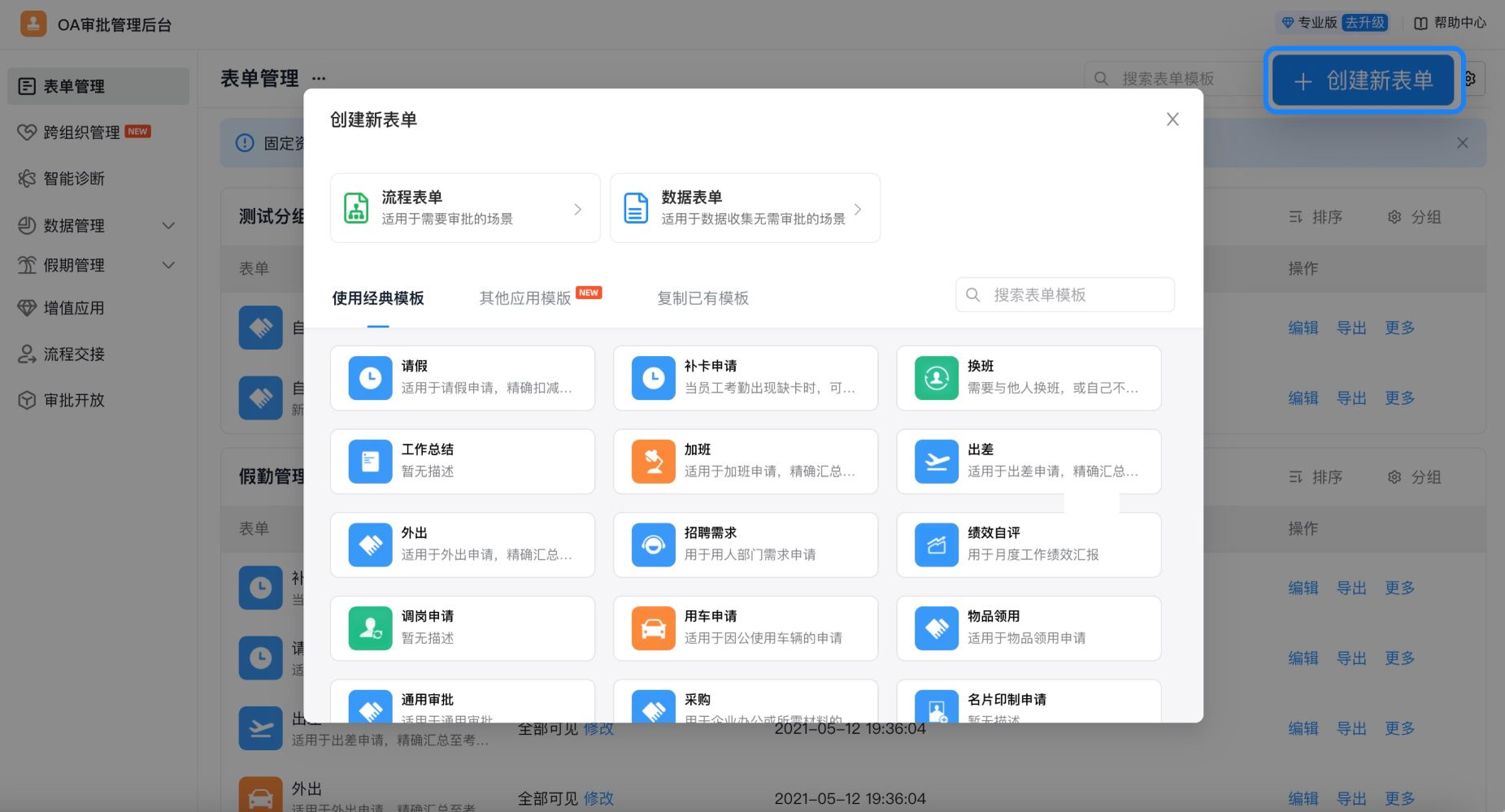Switch to 其他应用模版 tab
This screenshot has height=812, width=1505.
tap(525, 298)
